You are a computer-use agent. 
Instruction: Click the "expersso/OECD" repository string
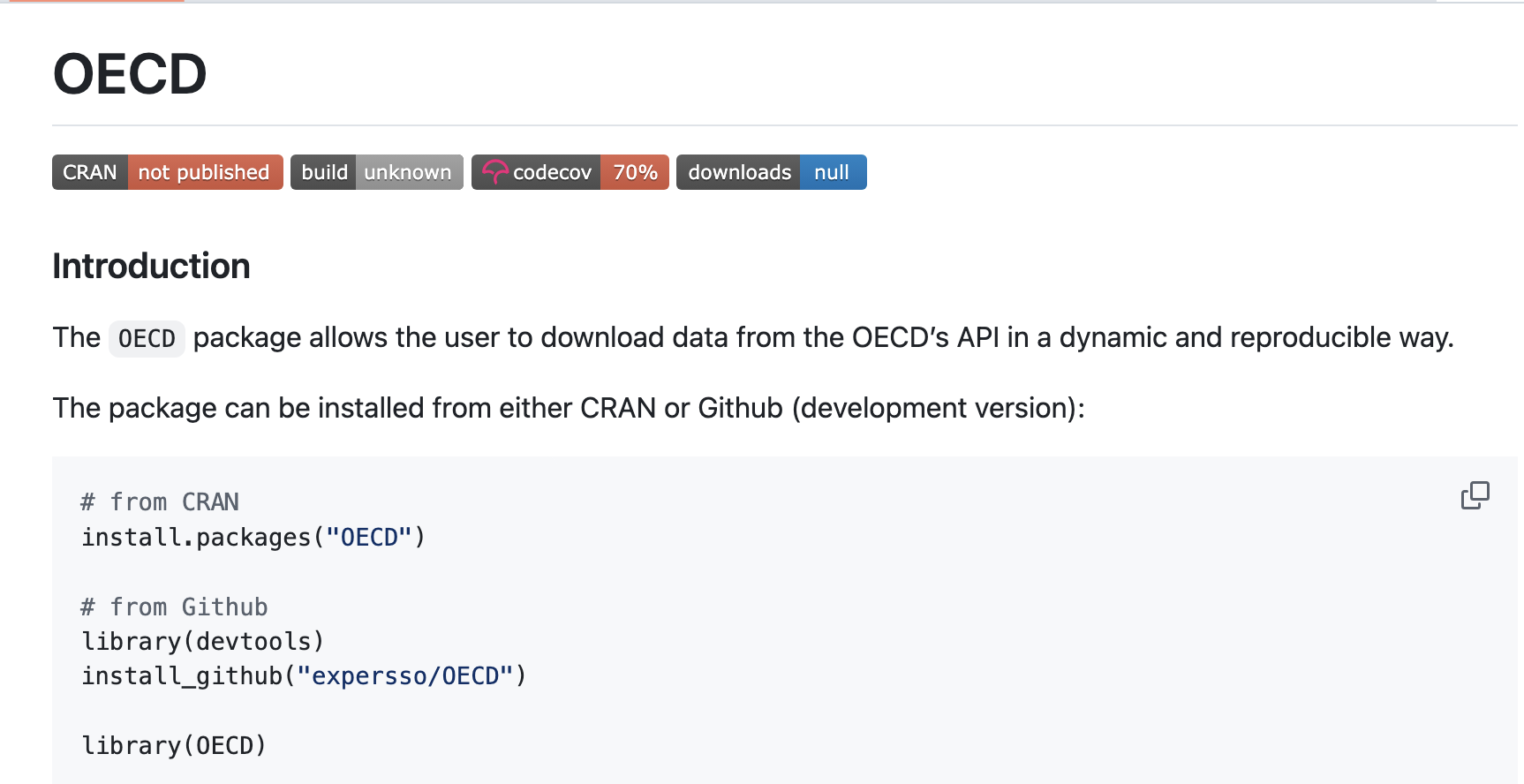(405, 676)
